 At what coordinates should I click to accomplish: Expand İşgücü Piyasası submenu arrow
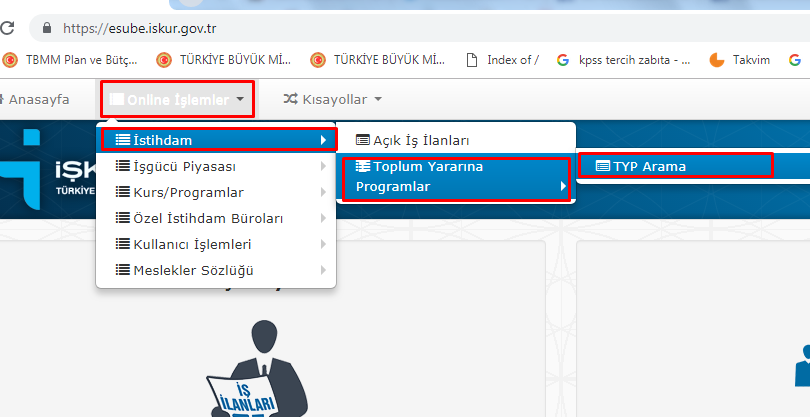(x=323, y=166)
